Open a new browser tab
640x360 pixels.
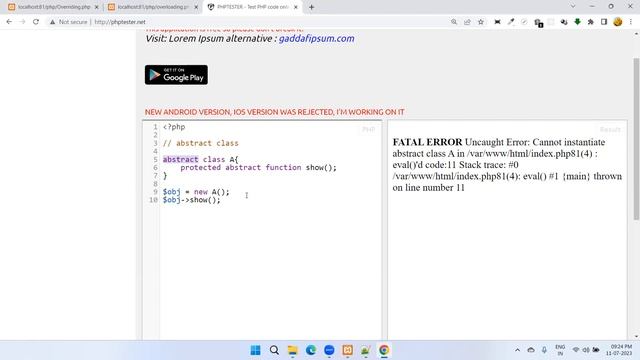coord(311,7)
